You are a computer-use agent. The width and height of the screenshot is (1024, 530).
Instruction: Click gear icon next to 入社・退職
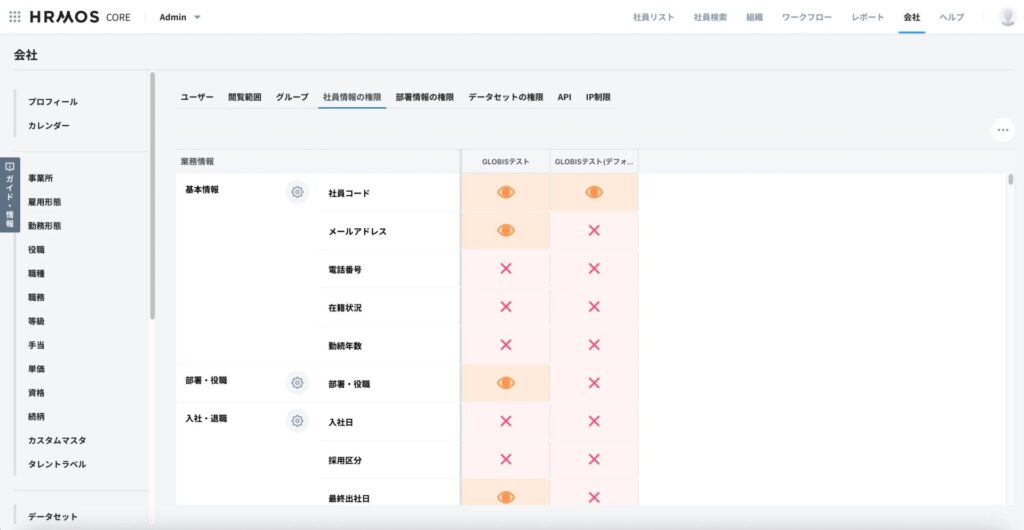297,421
